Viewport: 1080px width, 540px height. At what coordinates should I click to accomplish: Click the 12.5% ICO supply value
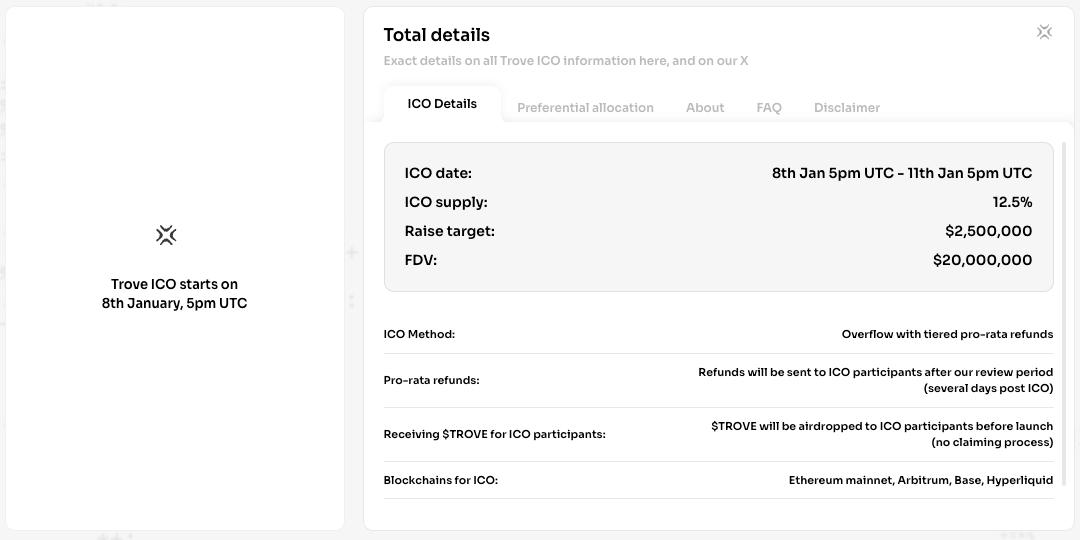1012,202
